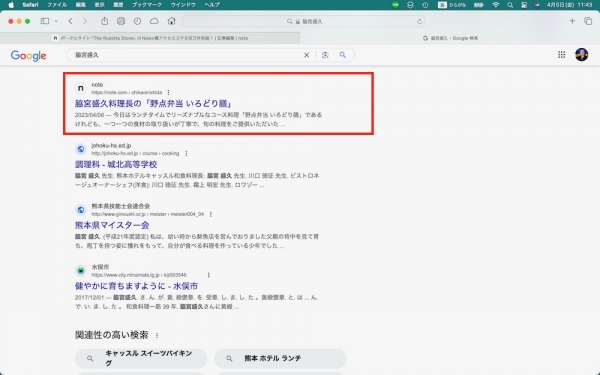Go to the Home page

click(x=171, y=21)
